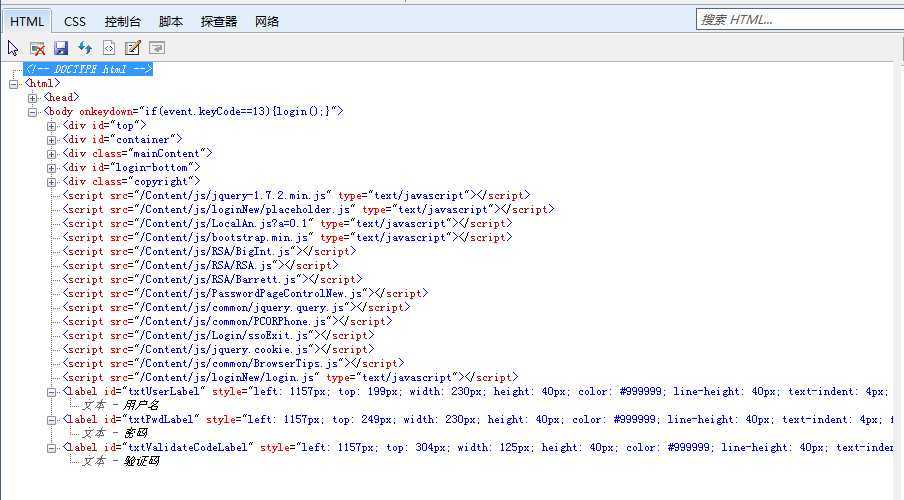
Task: Select the jquery.cookie.js script row
Action: [x=218, y=349]
